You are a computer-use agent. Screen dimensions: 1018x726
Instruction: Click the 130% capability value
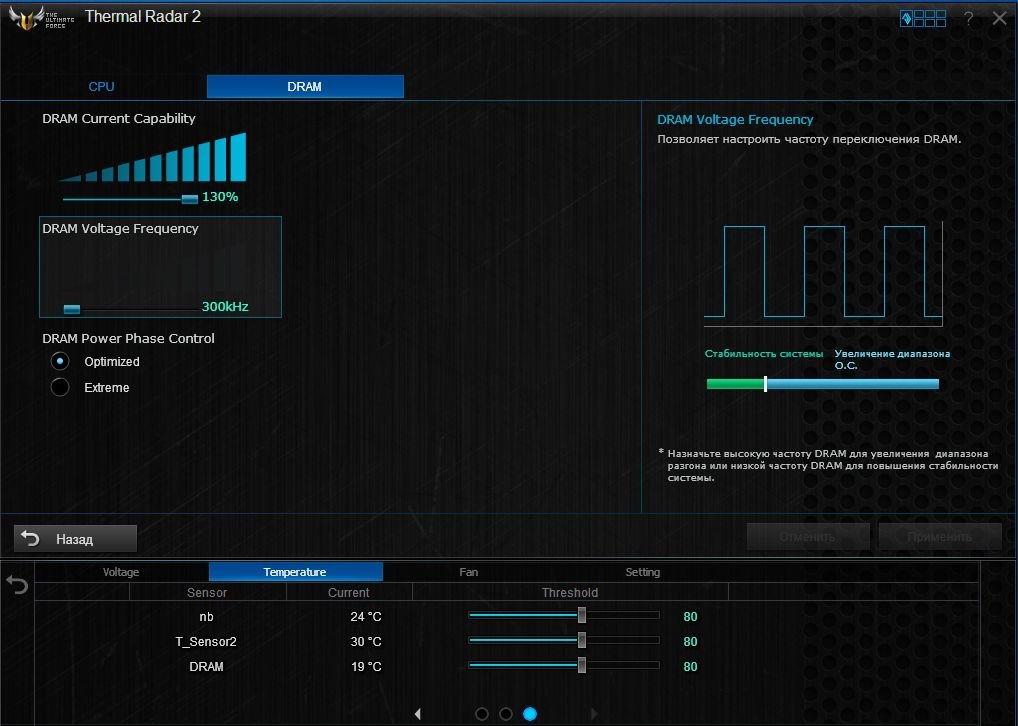click(220, 197)
